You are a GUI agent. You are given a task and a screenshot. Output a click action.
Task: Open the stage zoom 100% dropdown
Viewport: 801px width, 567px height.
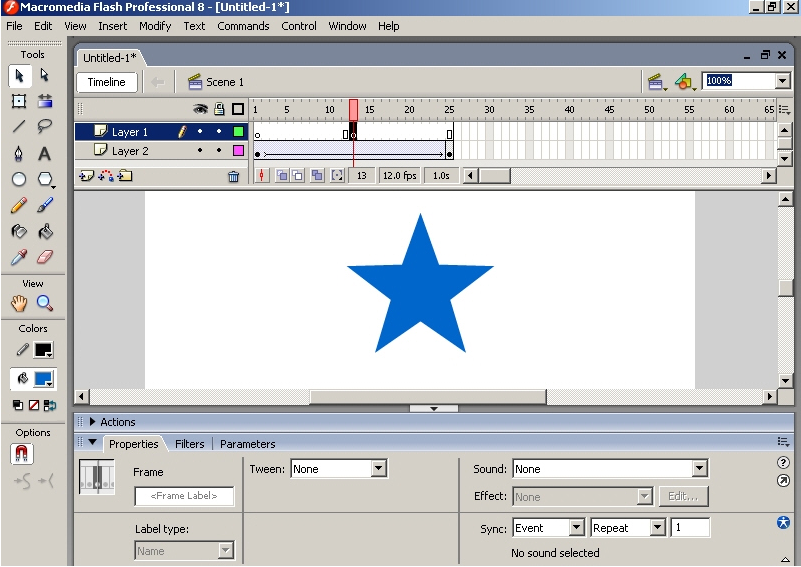783,81
